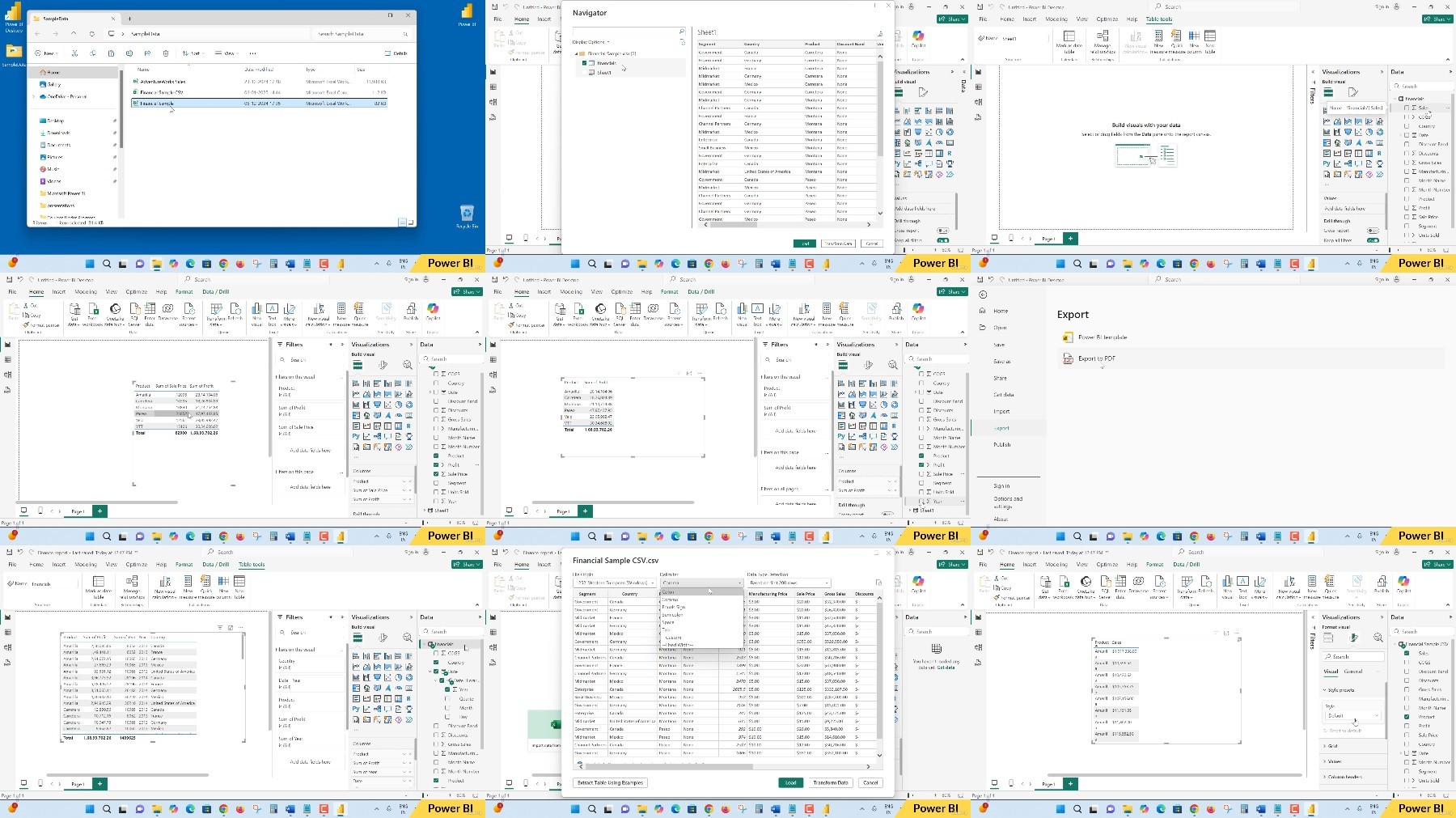The width and height of the screenshot is (1456, 818).
Task: Select the Financial Sample CSV file row
Action: [x=259, y=92]
